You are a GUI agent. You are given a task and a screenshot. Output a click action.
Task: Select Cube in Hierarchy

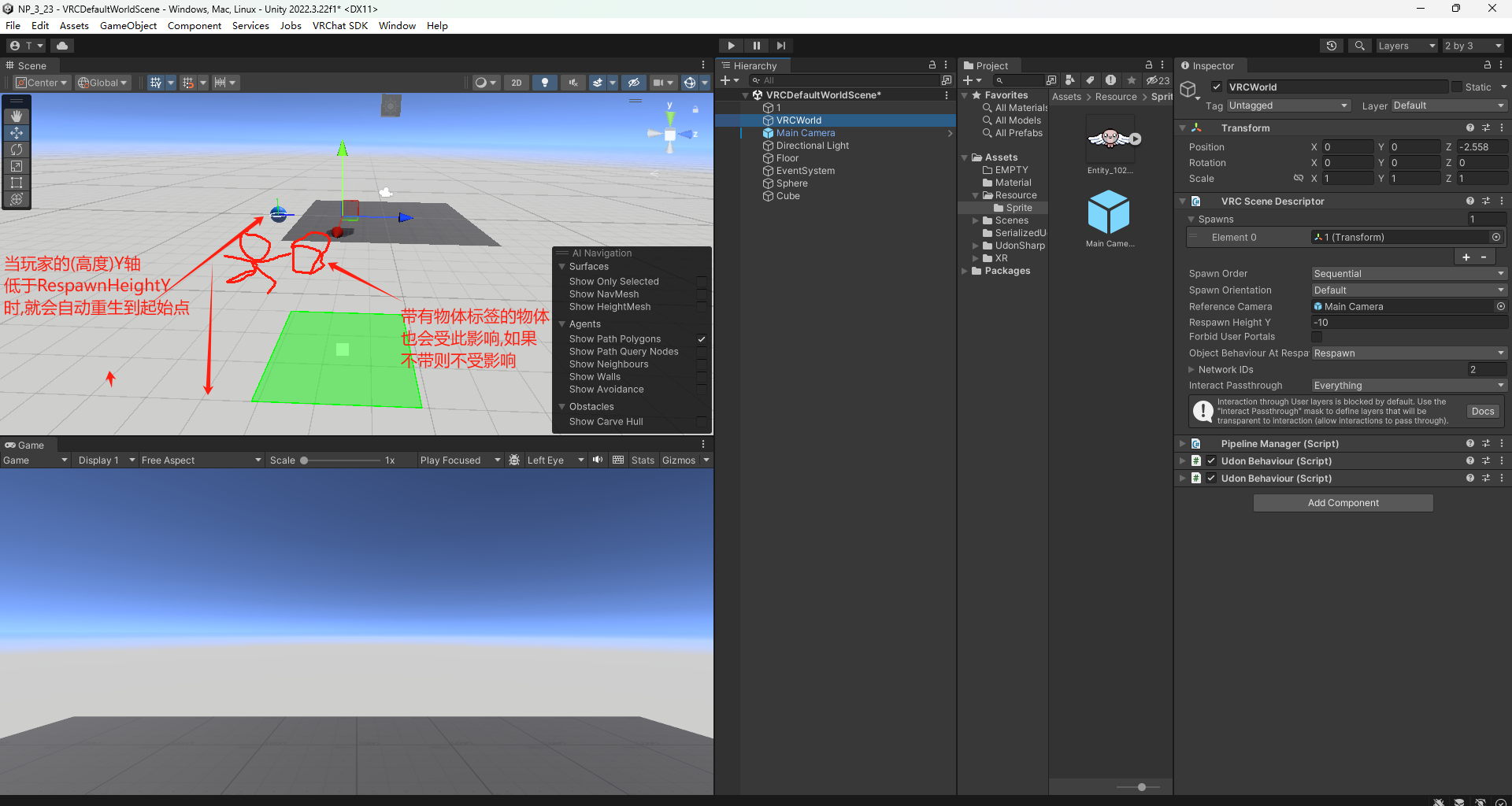click(x=787, y=196)
